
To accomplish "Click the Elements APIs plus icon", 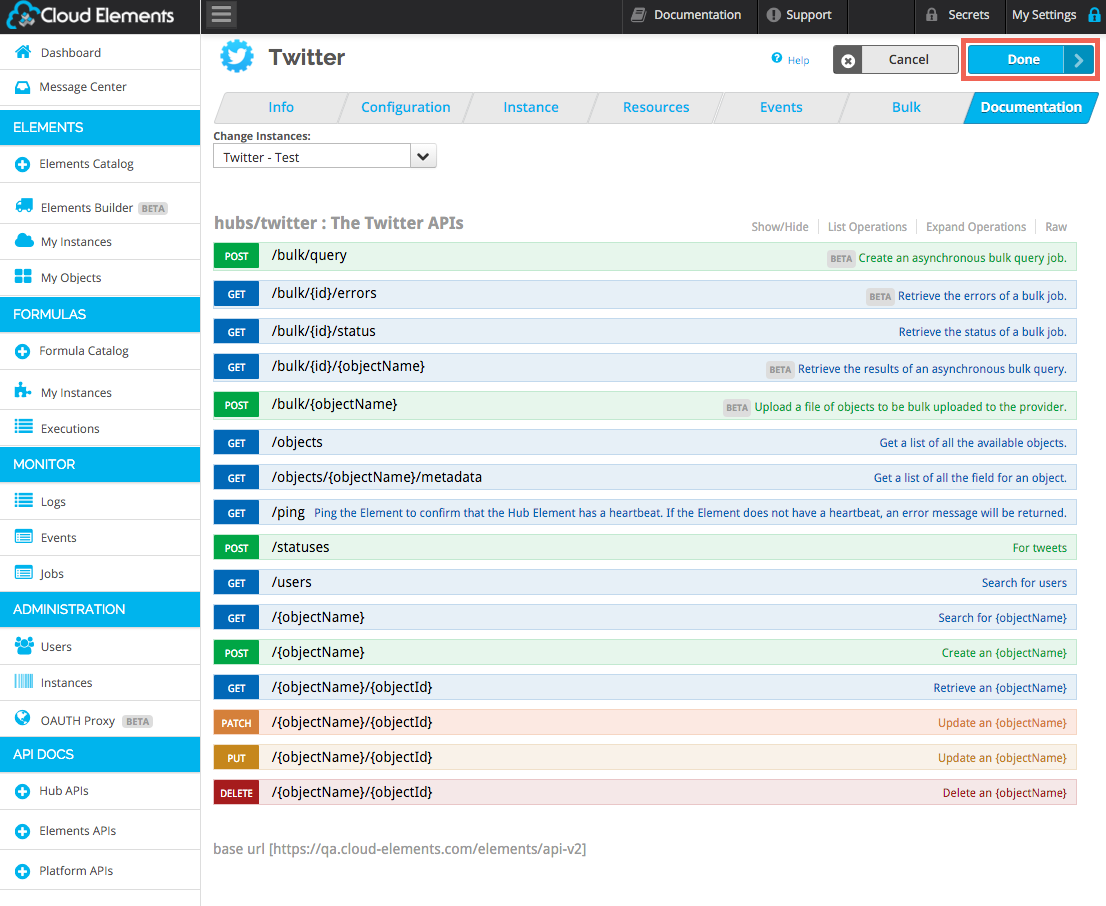I will [x=23, y=832].
